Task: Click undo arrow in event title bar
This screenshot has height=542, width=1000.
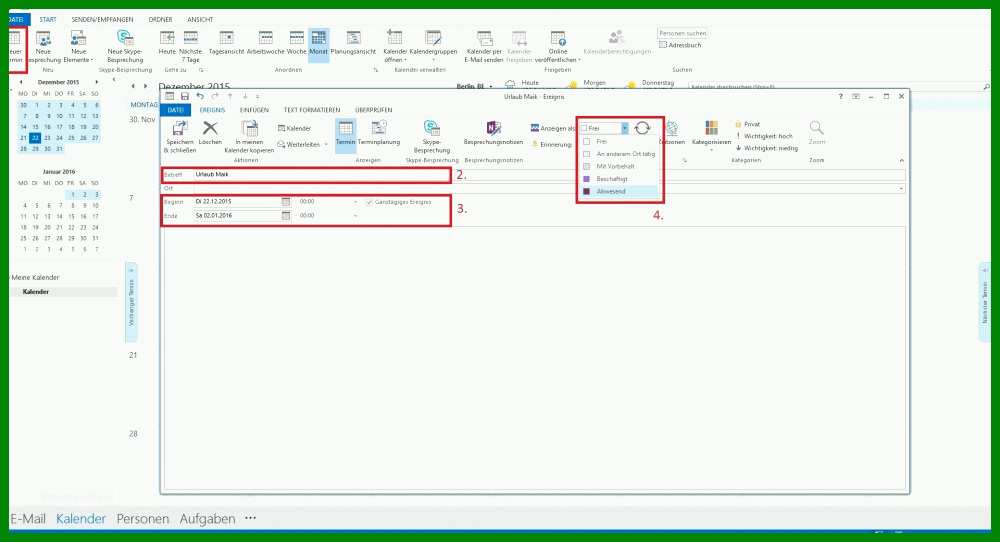Action: tap(200, 96)
